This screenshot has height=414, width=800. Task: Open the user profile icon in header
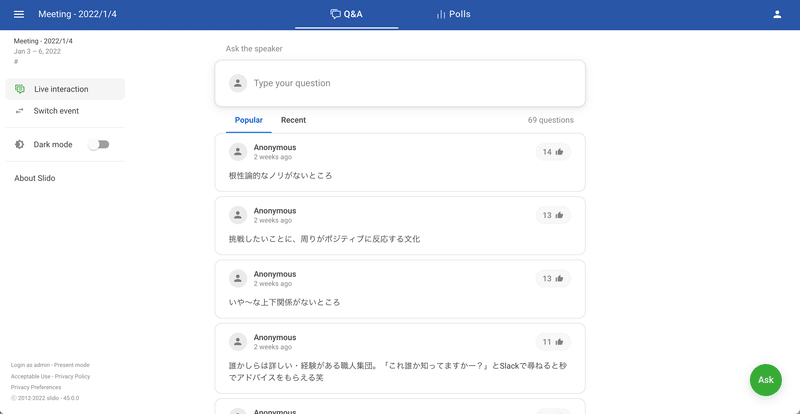pyautogui.click(x=777, y=14)
